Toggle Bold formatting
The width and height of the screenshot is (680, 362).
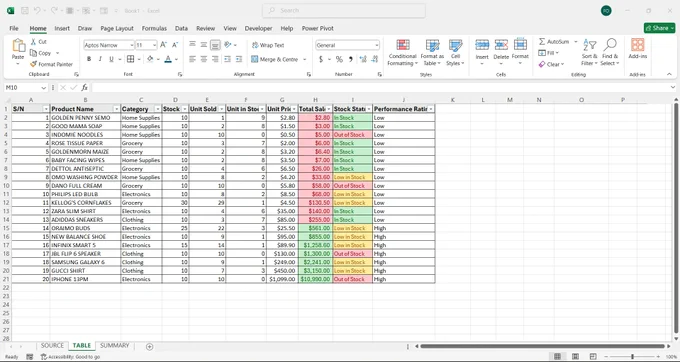coord(89,59)
